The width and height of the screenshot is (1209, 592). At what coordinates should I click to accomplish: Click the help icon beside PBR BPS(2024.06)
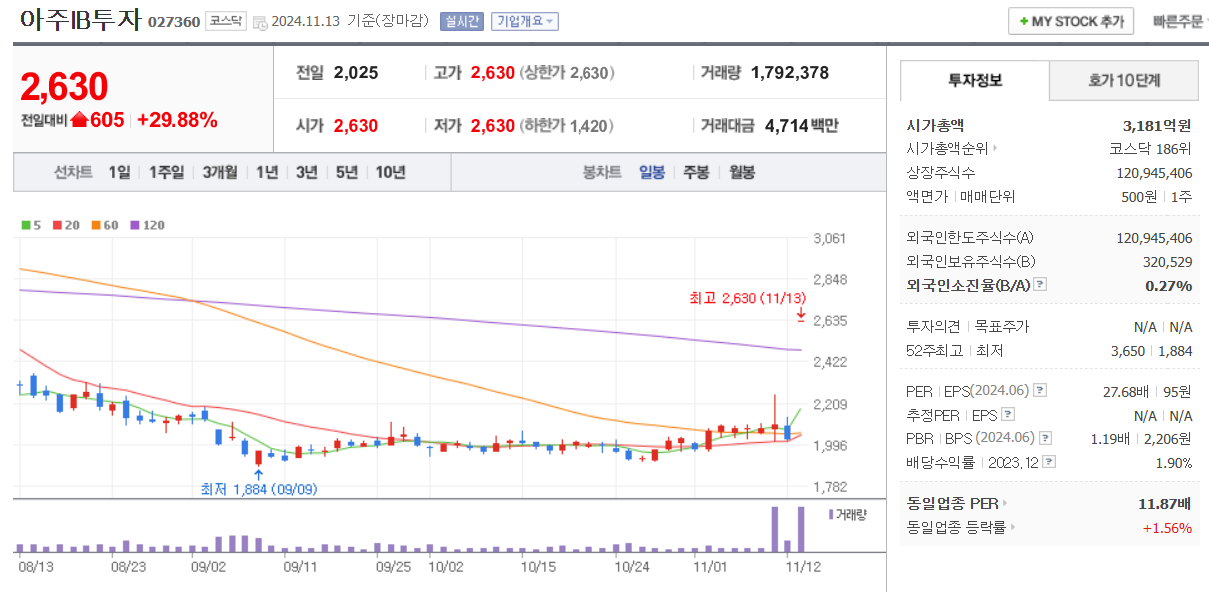click(x=1045, y=438)
